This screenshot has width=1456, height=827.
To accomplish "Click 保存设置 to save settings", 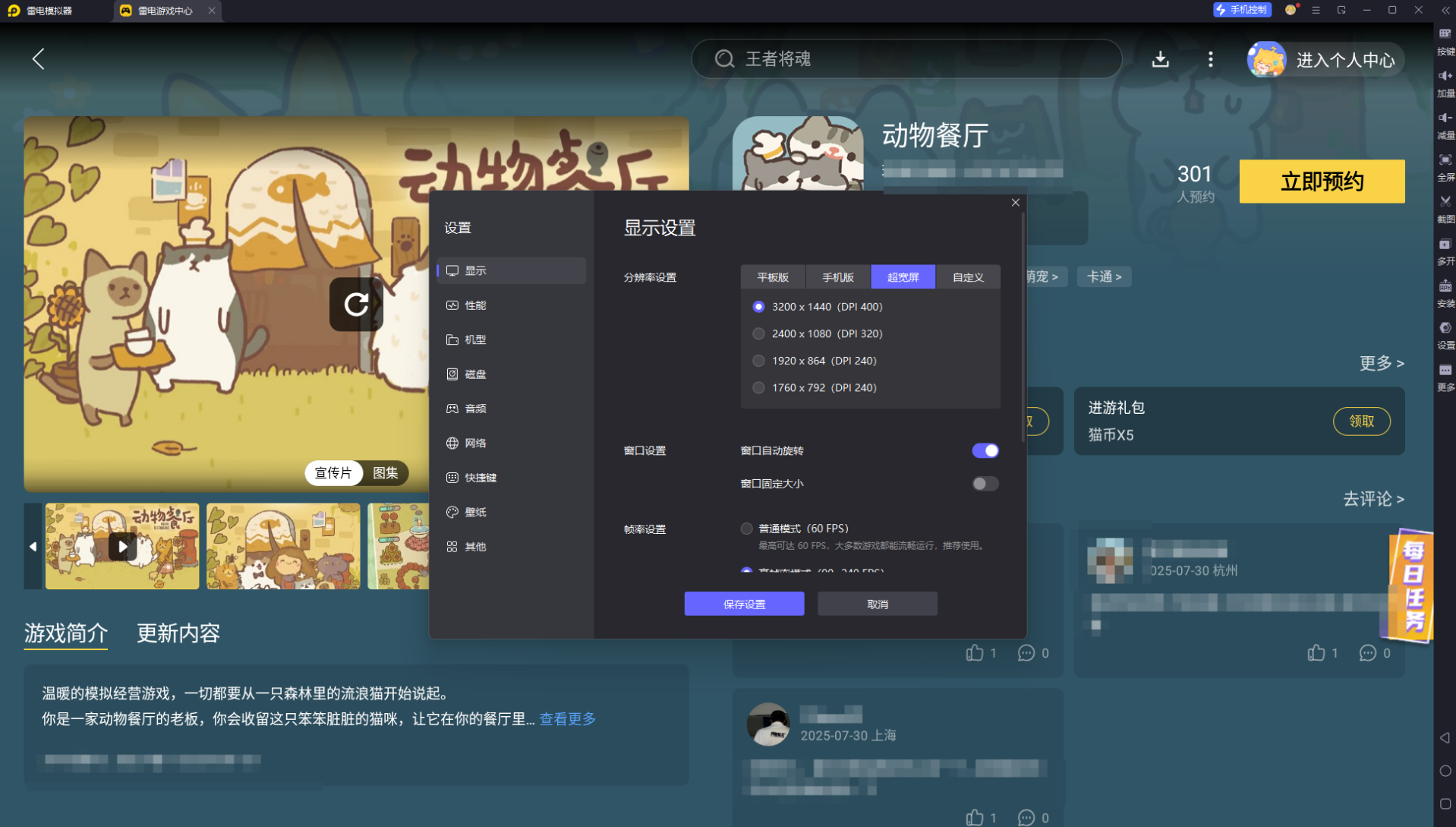I will pos(744,604).
